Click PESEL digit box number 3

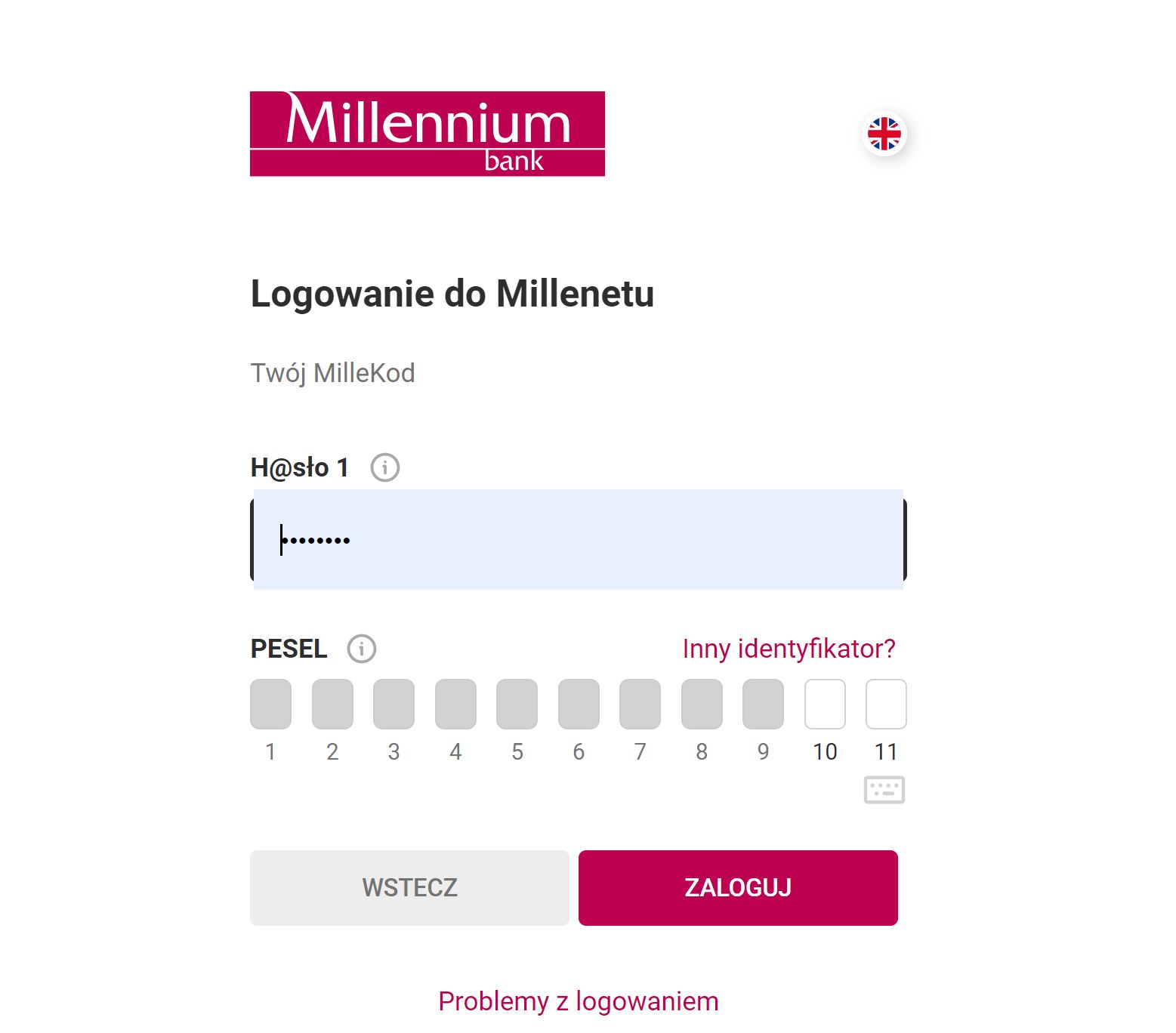(x=394, y=703)
